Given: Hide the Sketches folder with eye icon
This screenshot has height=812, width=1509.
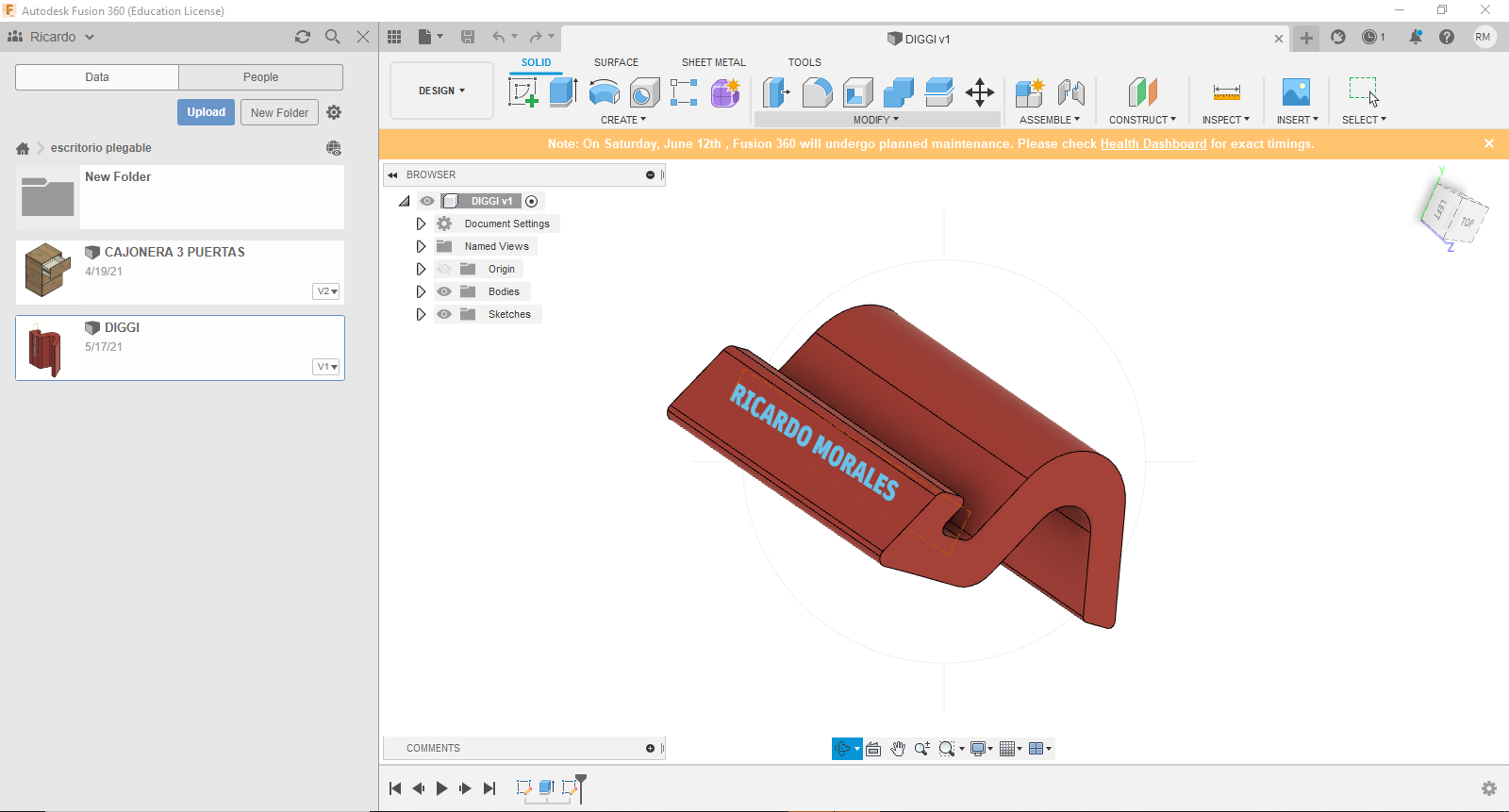Looking at the screenshot, I should (444, 314).
